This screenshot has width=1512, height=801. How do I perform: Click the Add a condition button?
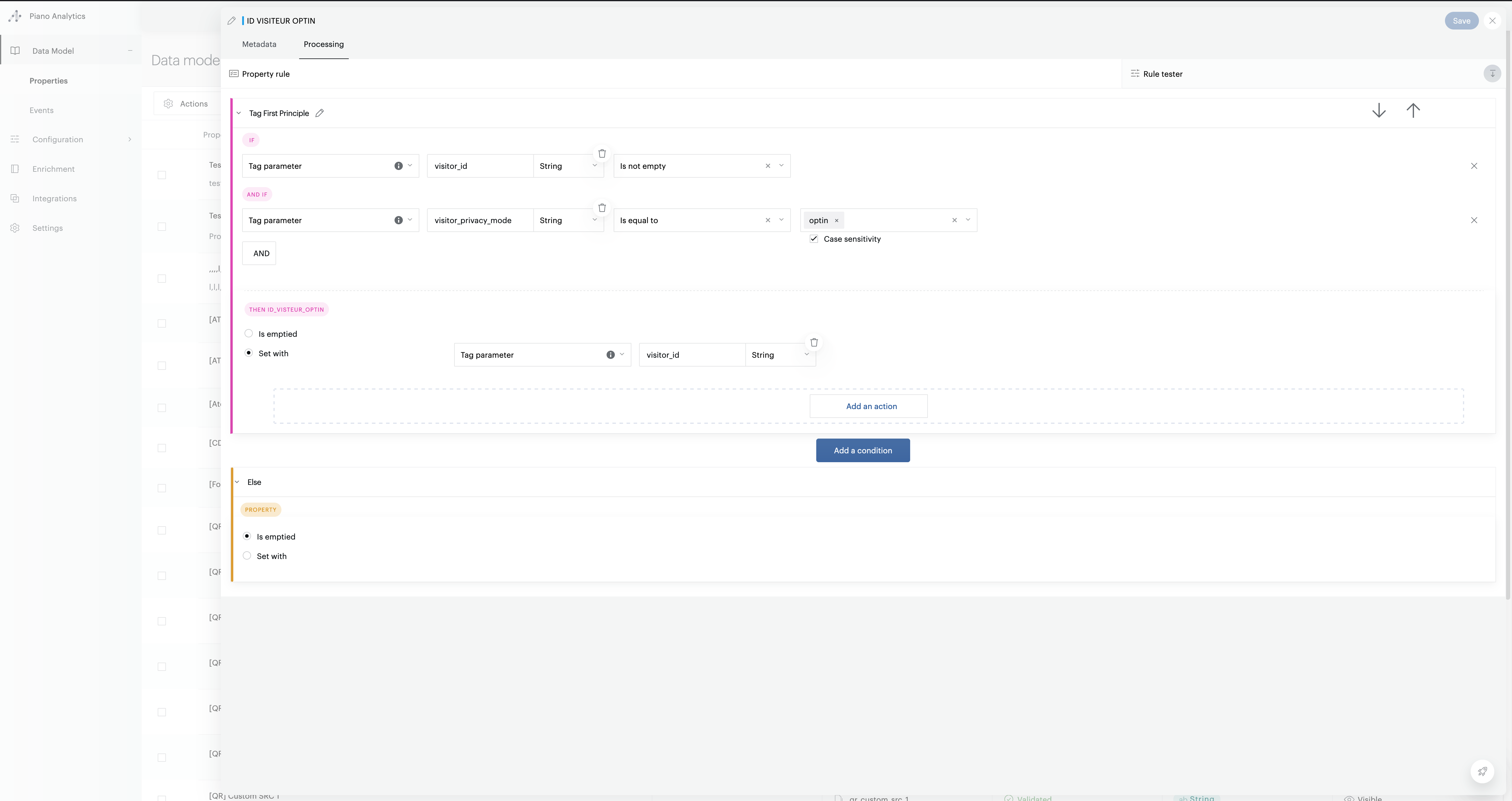tap(862, 450)
